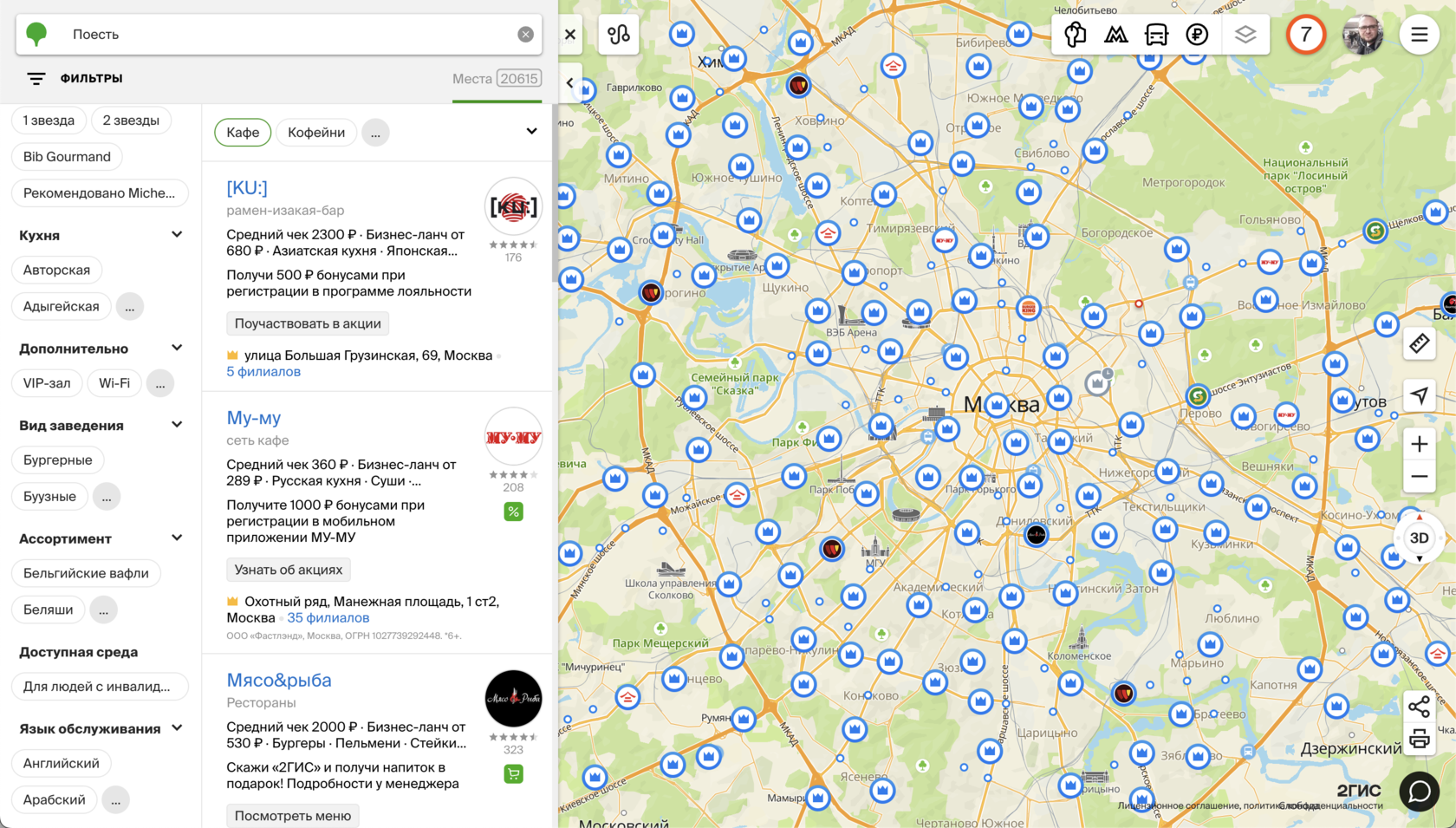The height and width of the screenshot is (828, 1456).
Task: Toggle the Авторская cuisine filter
Action: pos(56,271)
